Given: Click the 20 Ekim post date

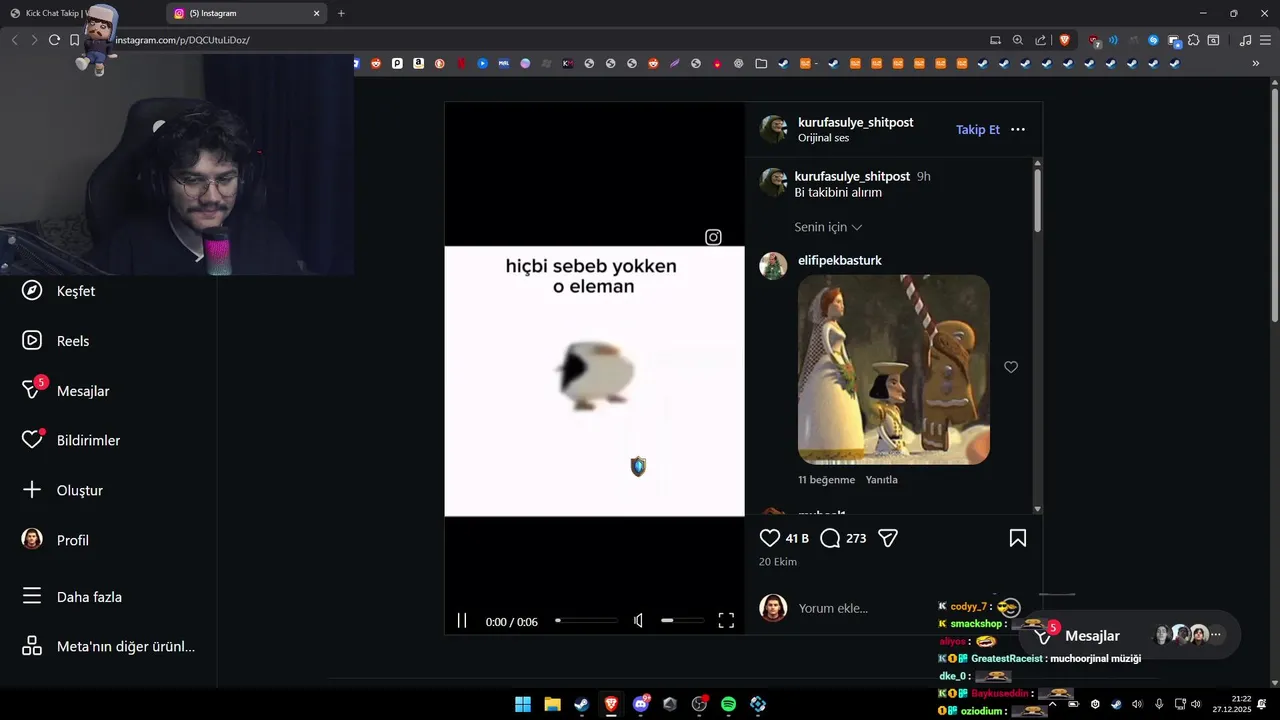Looking at the screenshot, I should [x=778, y=562].
